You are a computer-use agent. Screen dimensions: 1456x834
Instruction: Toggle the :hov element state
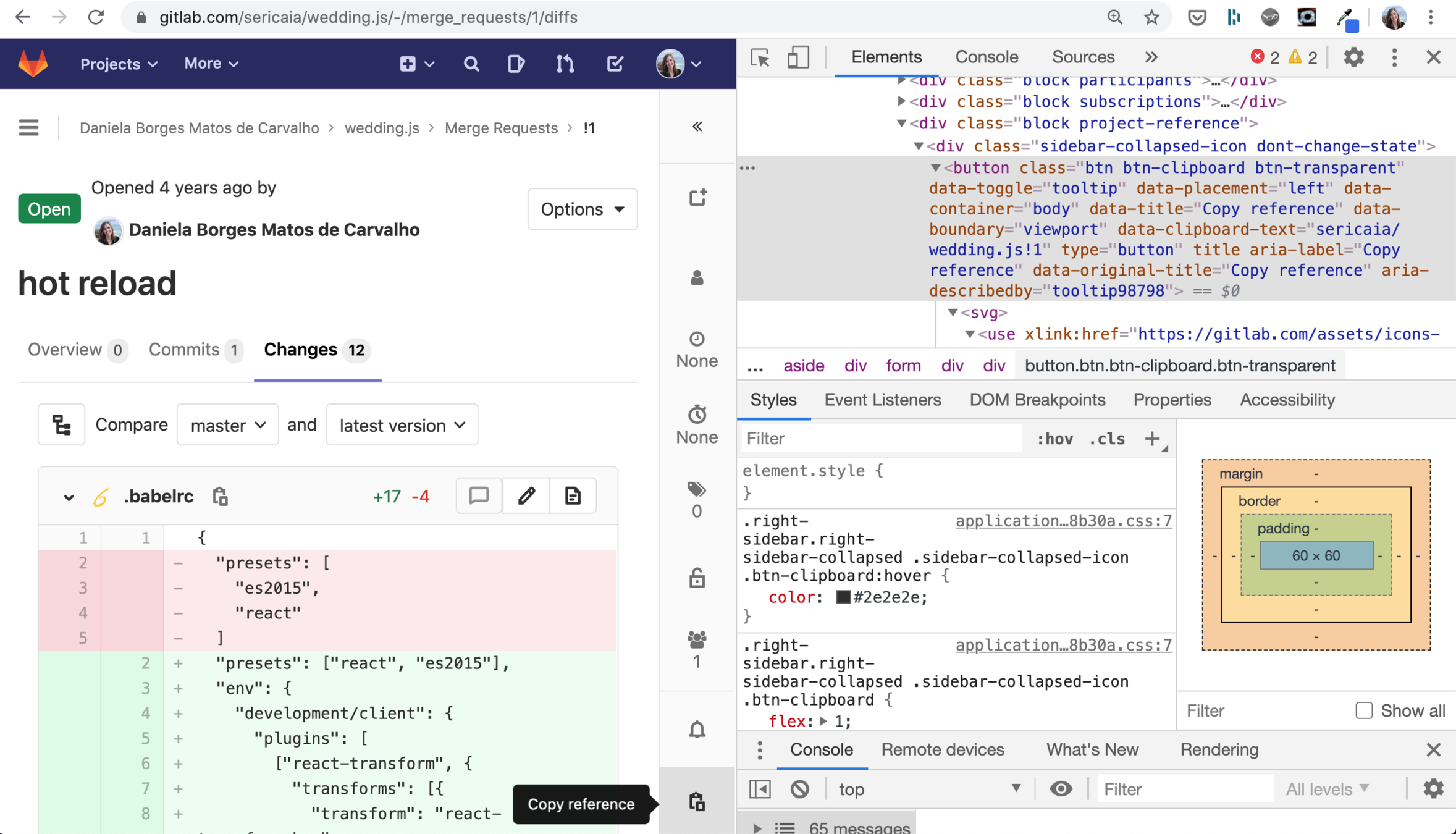point(1054,439)
